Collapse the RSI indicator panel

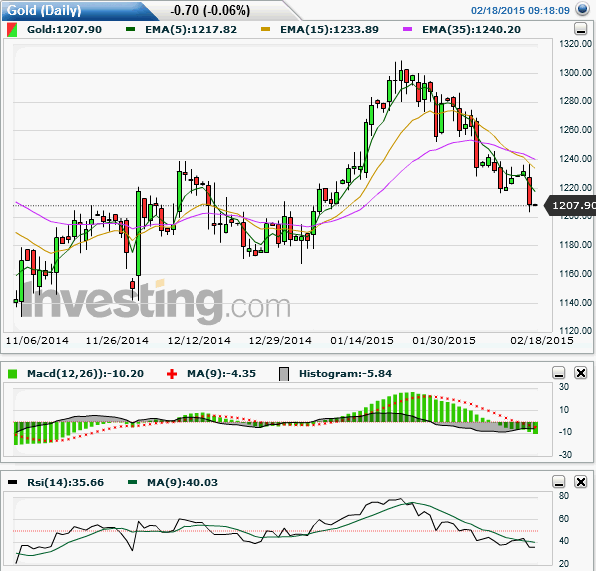pos(558,482)
